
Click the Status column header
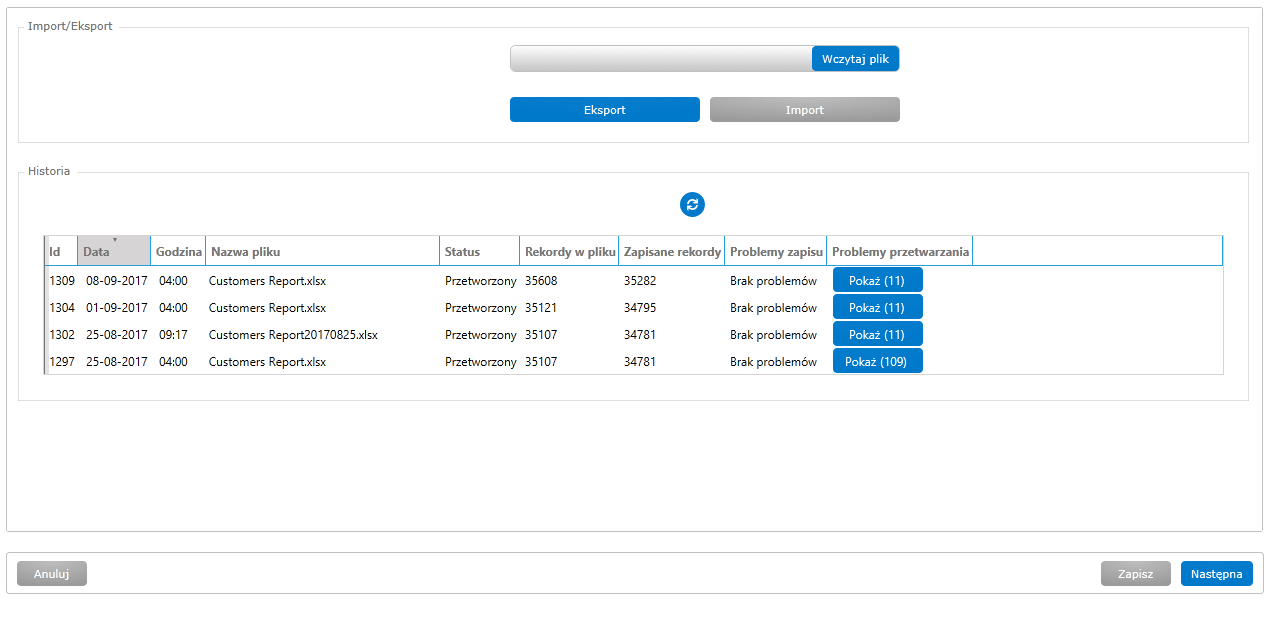[479, 252]
